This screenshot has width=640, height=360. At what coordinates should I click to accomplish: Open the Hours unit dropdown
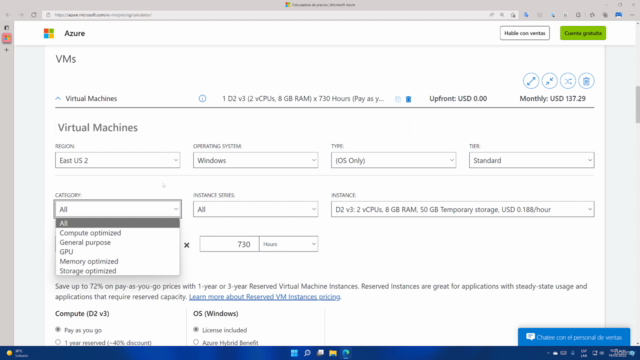point(289,244)
